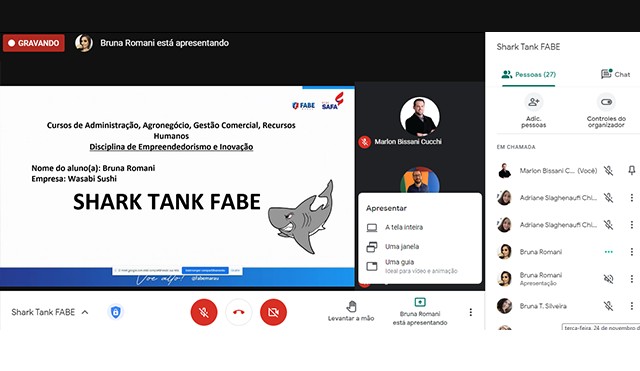Open options menu of first Adriane Slaghenaufi row
This screenshot has width=640, height=371.
631,198
